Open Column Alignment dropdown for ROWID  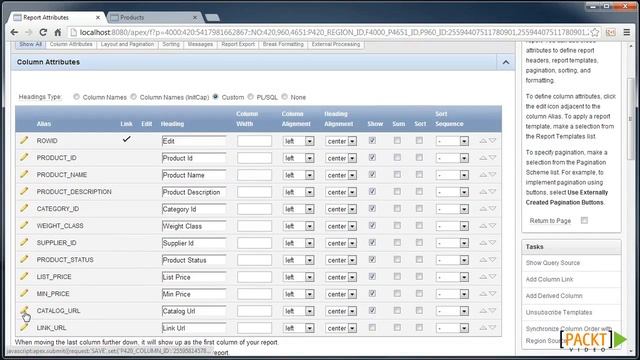point(298,141)
